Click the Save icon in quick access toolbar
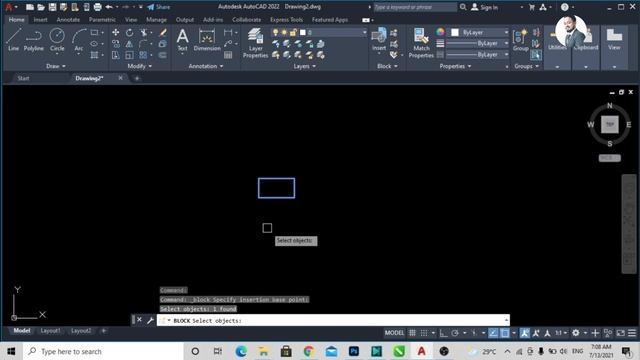Screen dimensions: 640x360 [52, 7]
